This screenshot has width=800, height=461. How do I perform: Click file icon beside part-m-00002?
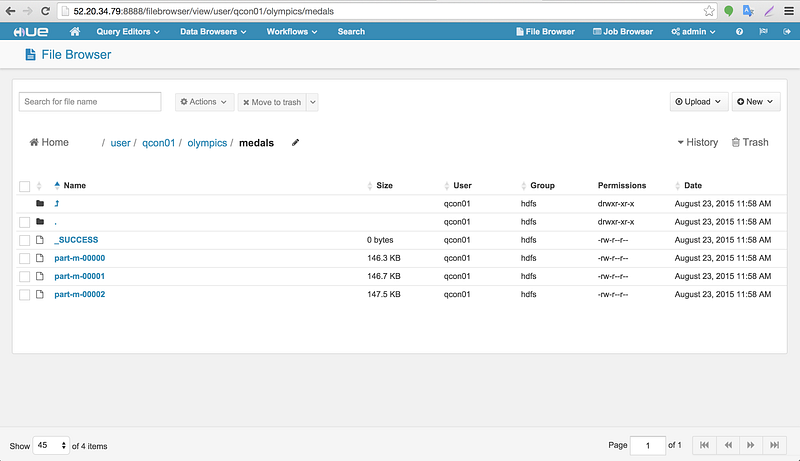coord(40,294)
